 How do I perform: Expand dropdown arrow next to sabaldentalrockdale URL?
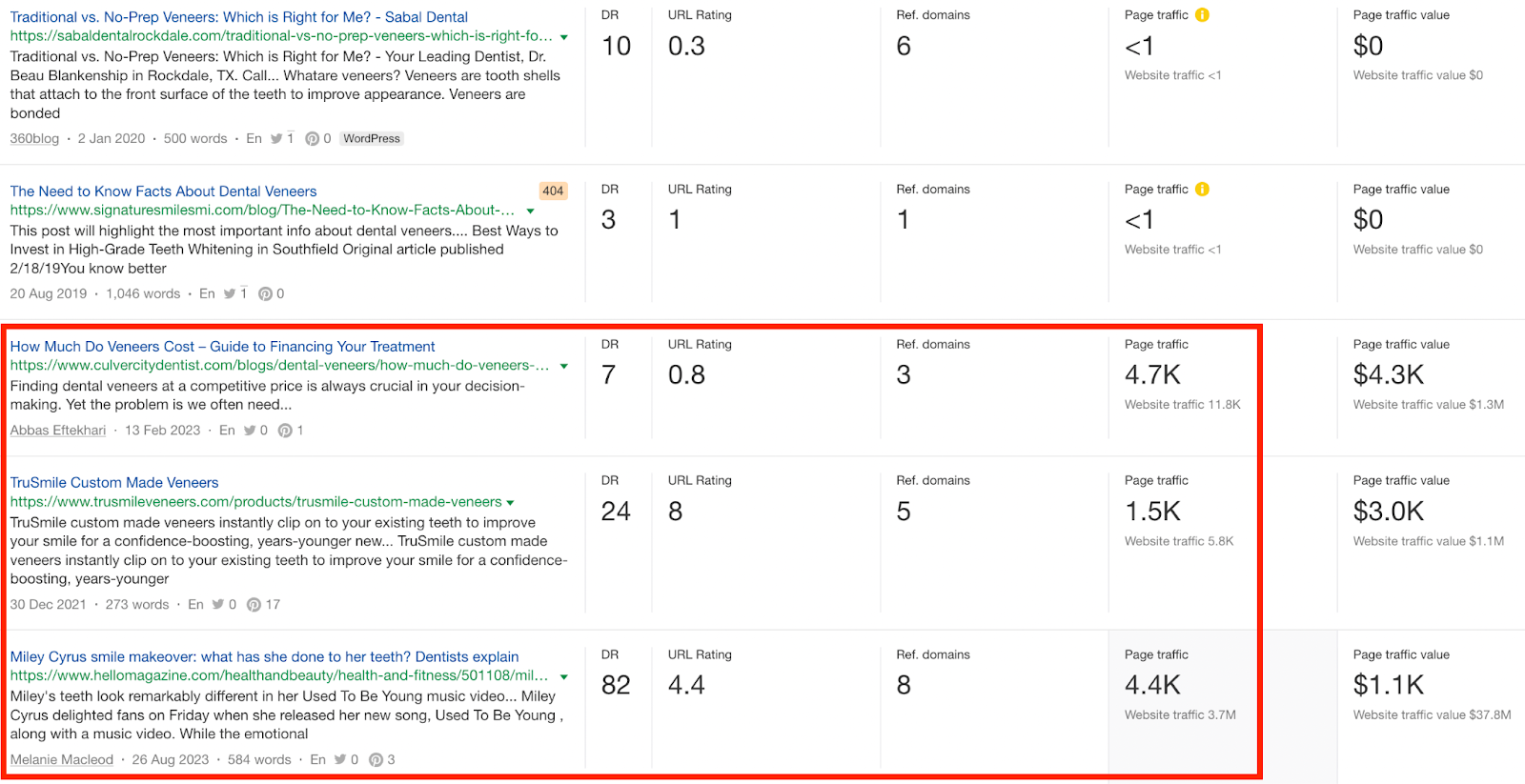pos(564,37)
